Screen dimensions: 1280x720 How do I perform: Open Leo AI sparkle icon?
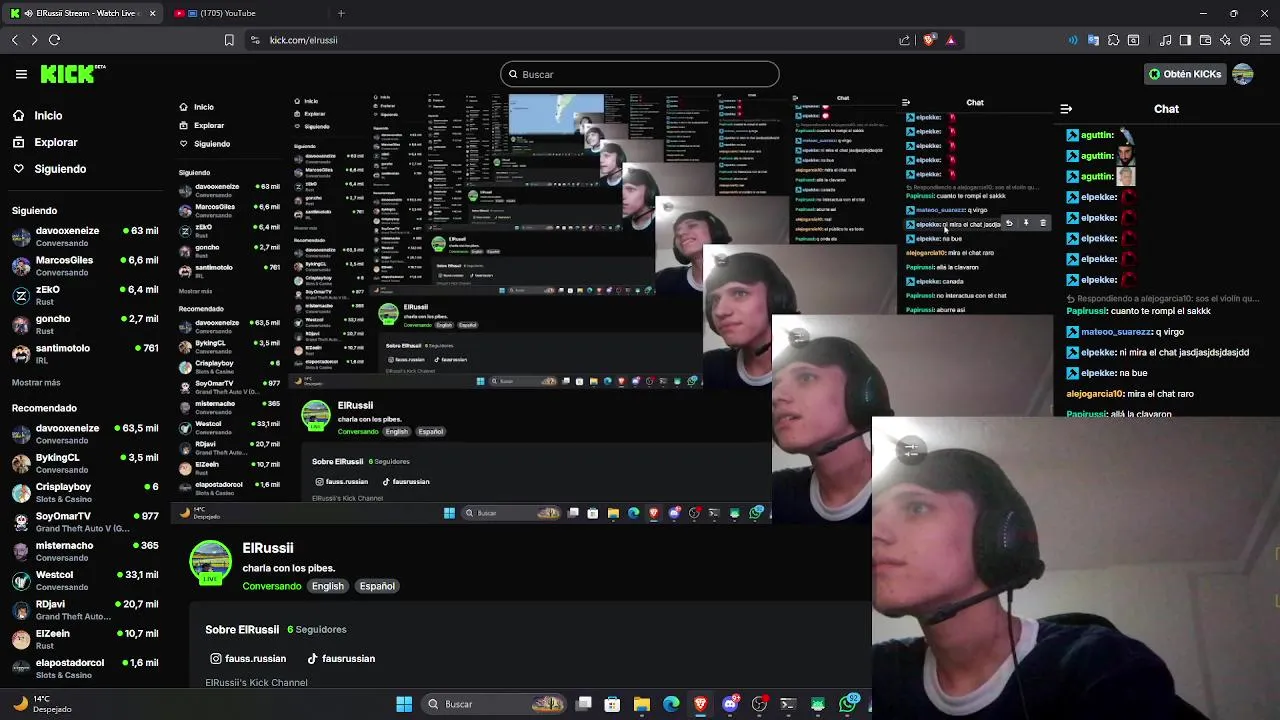[x=1225, y=40]
